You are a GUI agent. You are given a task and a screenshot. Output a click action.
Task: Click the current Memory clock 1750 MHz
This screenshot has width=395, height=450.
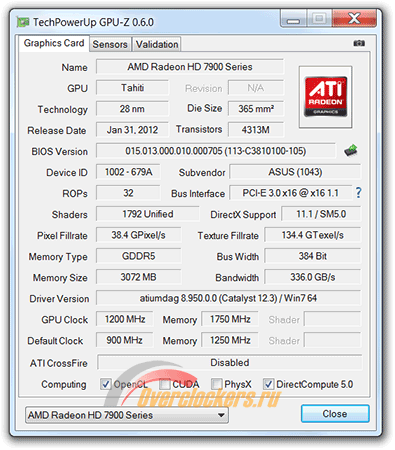tap(230, 319)
